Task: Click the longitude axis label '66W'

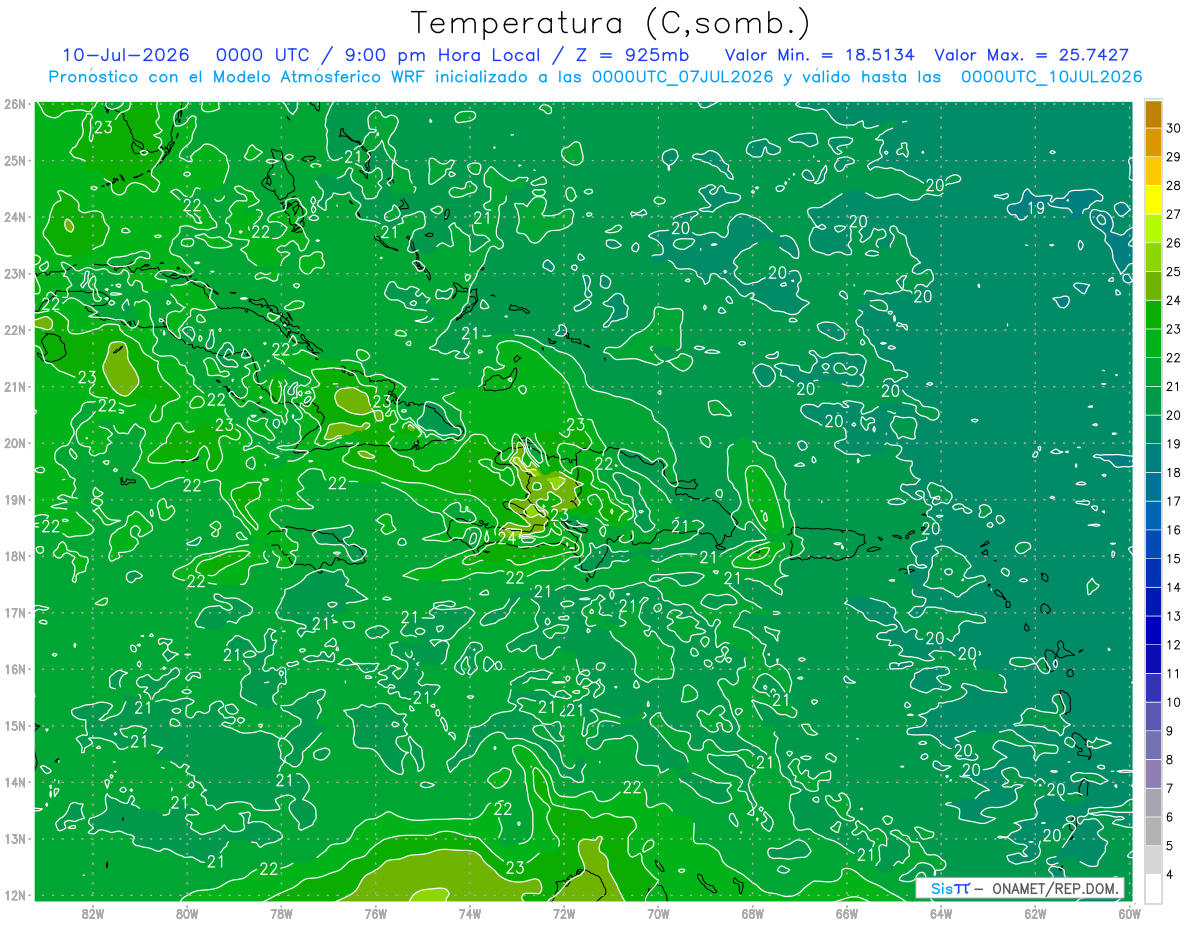Action: (847, 913)
